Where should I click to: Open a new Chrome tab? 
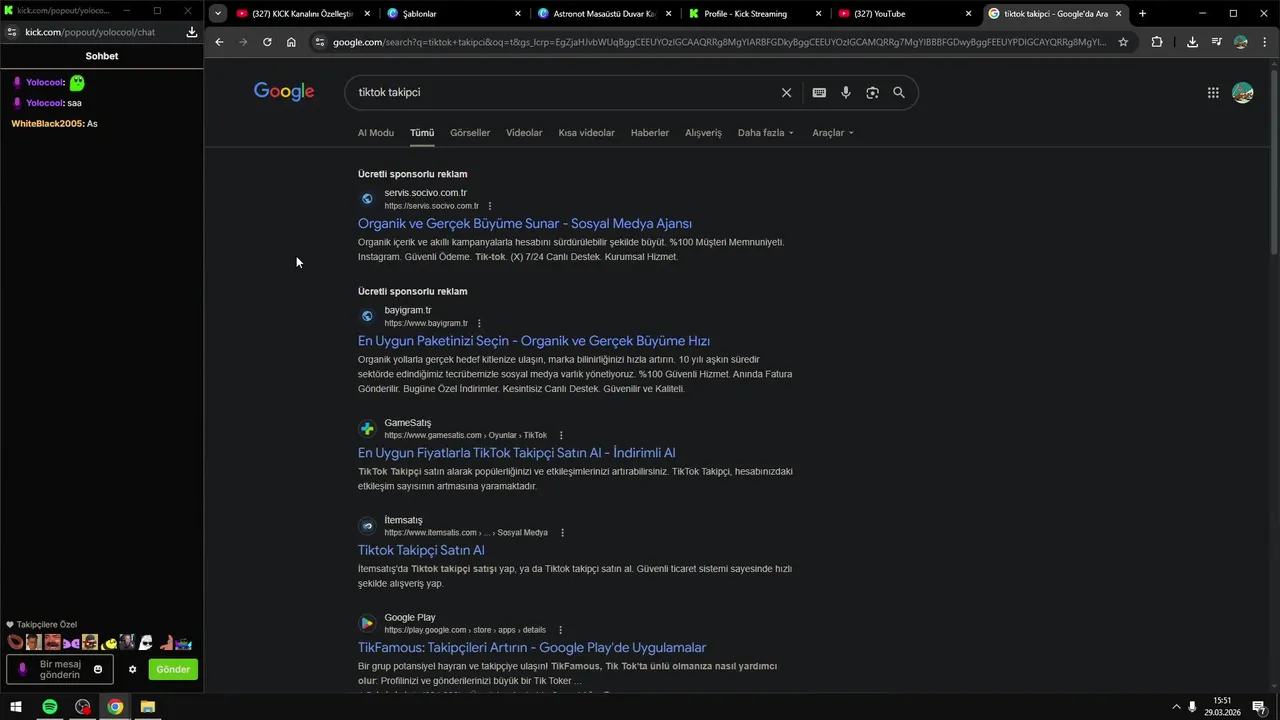(x=1142, y=14)
